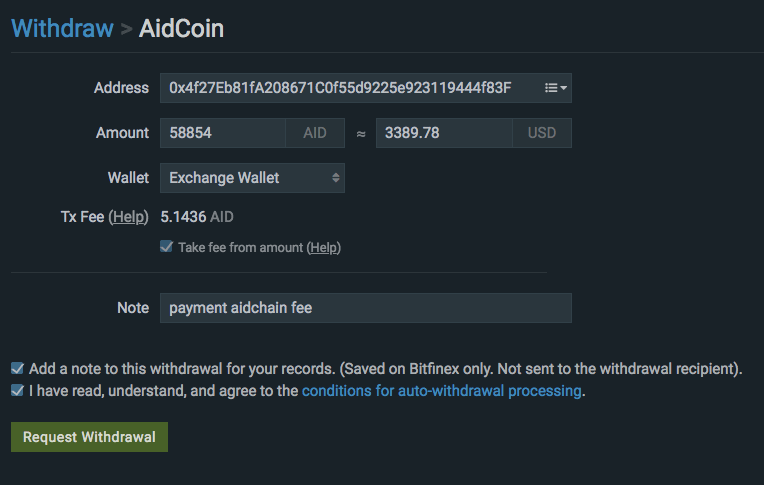Focus the Note text field

(x=365, y=308)
